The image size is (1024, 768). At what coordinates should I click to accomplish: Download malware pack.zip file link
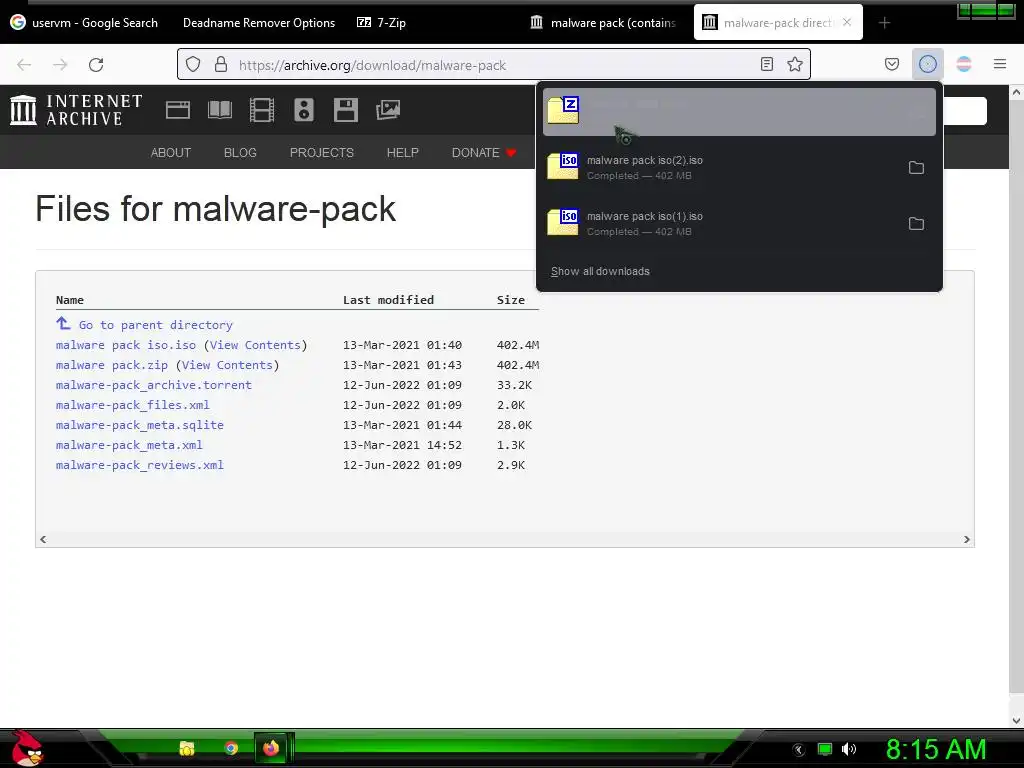point(112,365)
